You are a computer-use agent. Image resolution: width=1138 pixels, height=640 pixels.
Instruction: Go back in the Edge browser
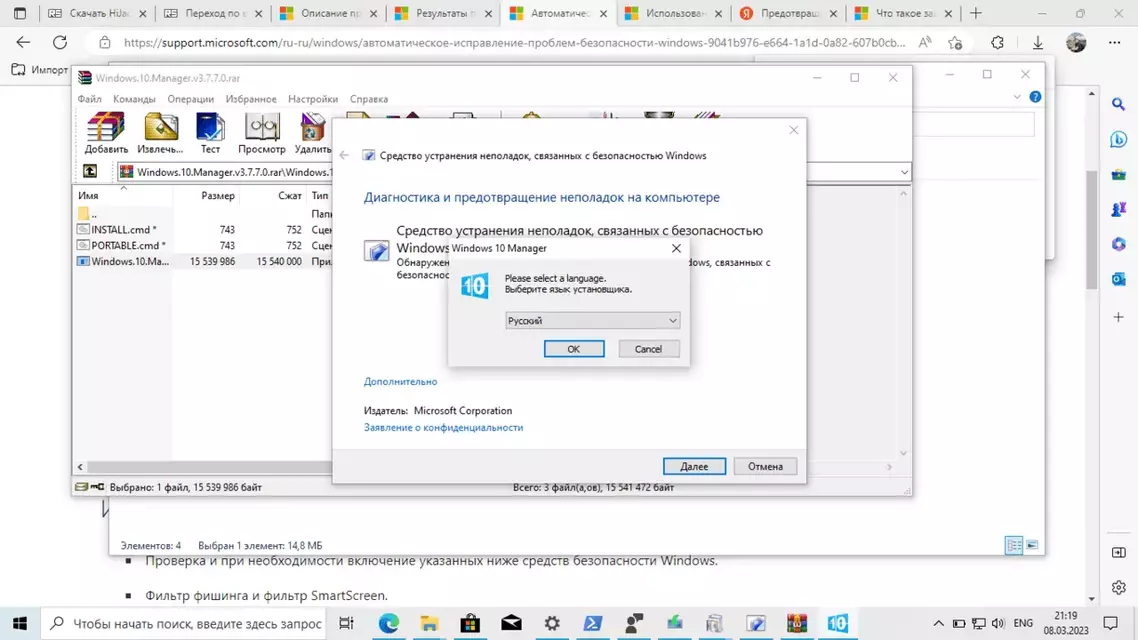point(23,43)
